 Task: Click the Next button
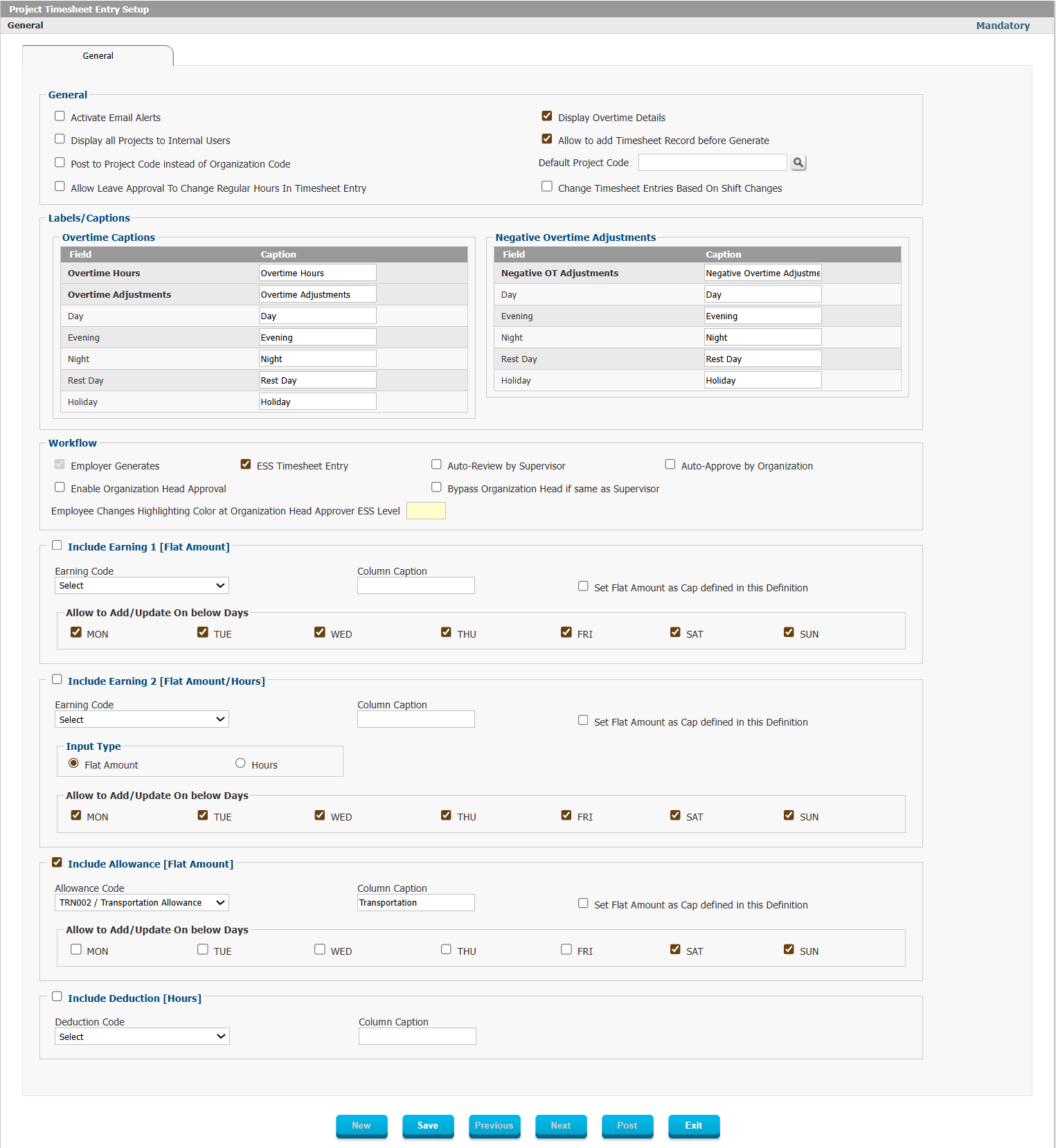[x=561, y=1126]
